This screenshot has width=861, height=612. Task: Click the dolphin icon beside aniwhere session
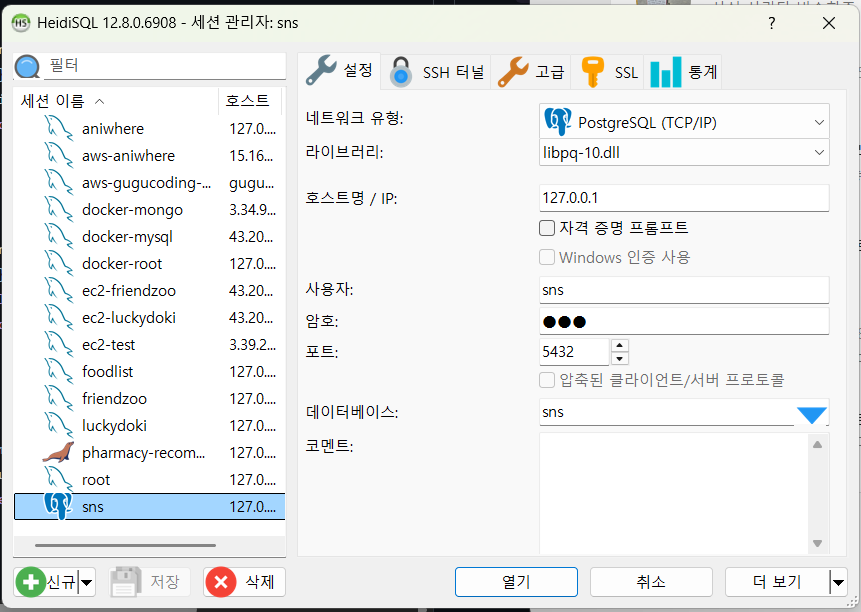58,128
